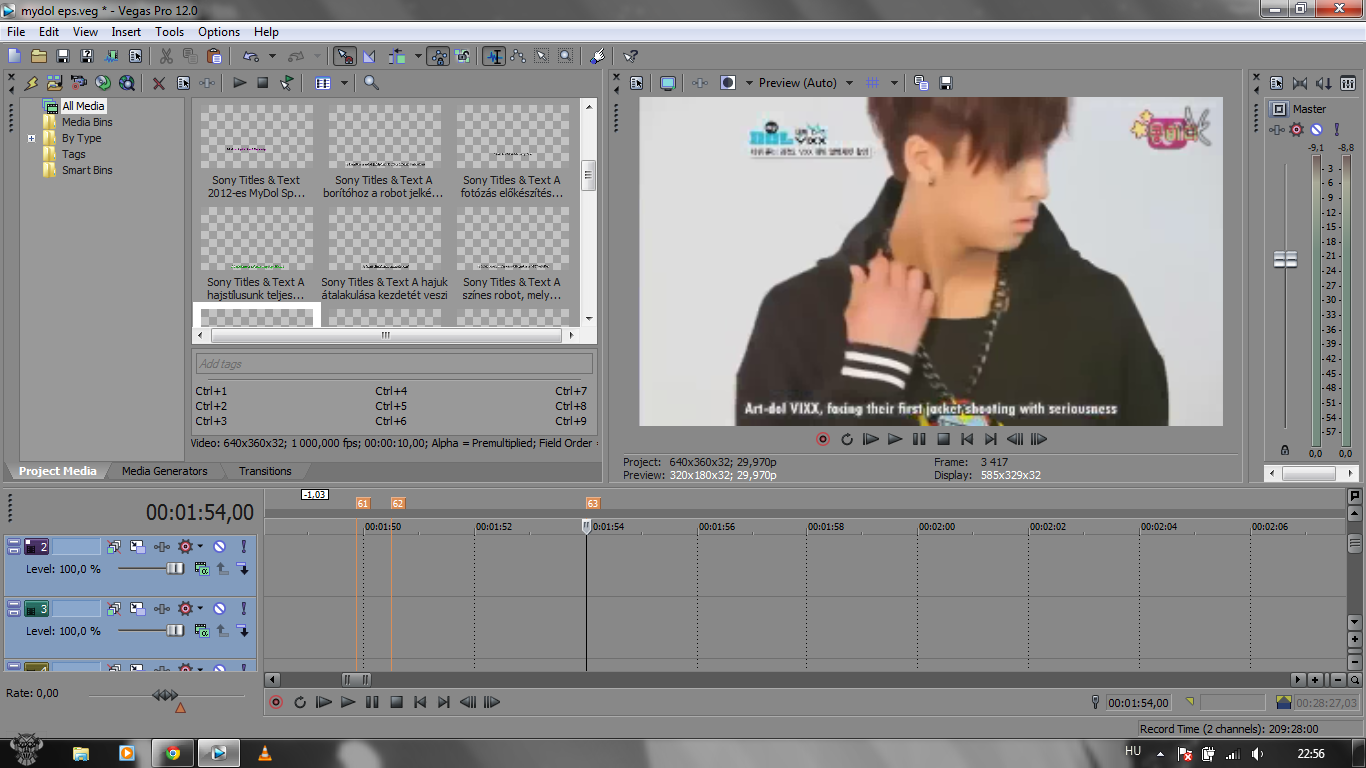Toggle Auto Crossfades in main toolbar
This screenshot has height=768, width=1366.
369,57
